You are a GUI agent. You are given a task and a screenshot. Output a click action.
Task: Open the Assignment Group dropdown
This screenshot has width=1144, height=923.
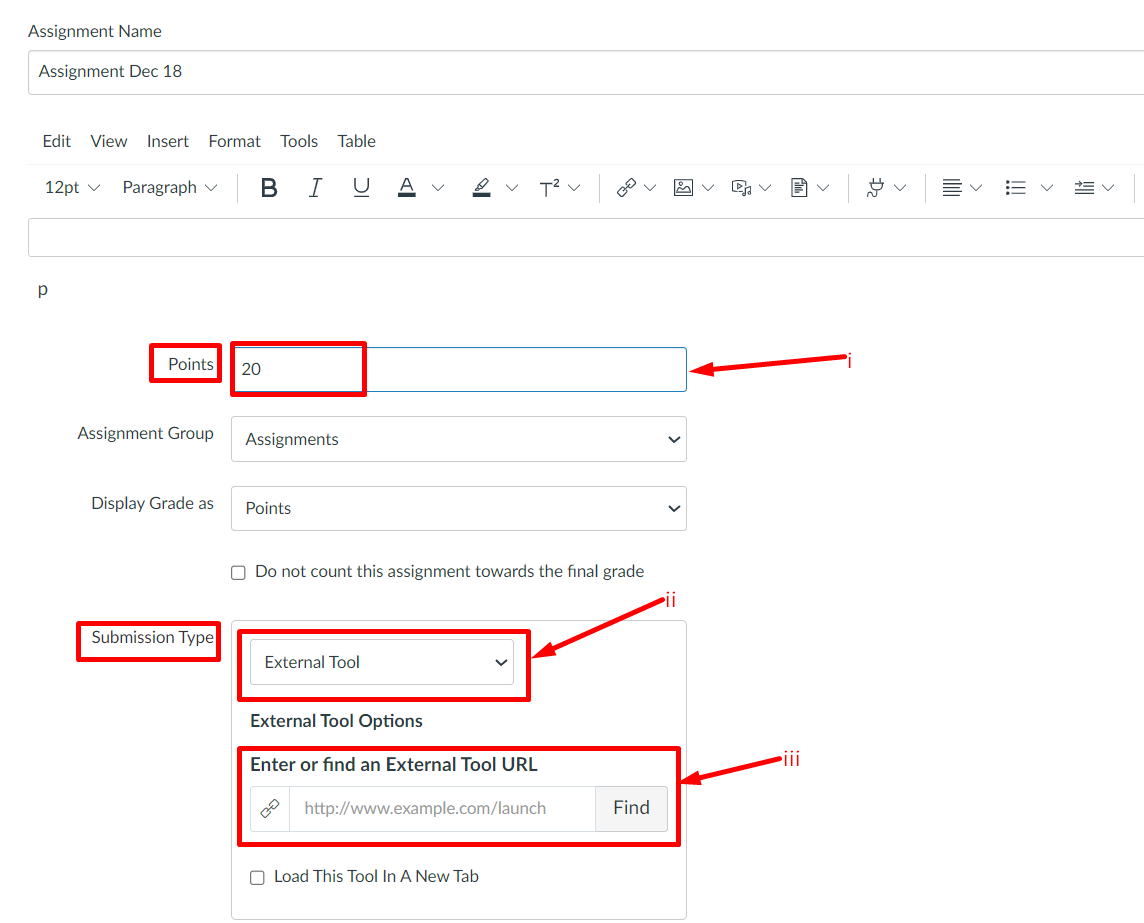pyautogui.click(x=458, y=439)
